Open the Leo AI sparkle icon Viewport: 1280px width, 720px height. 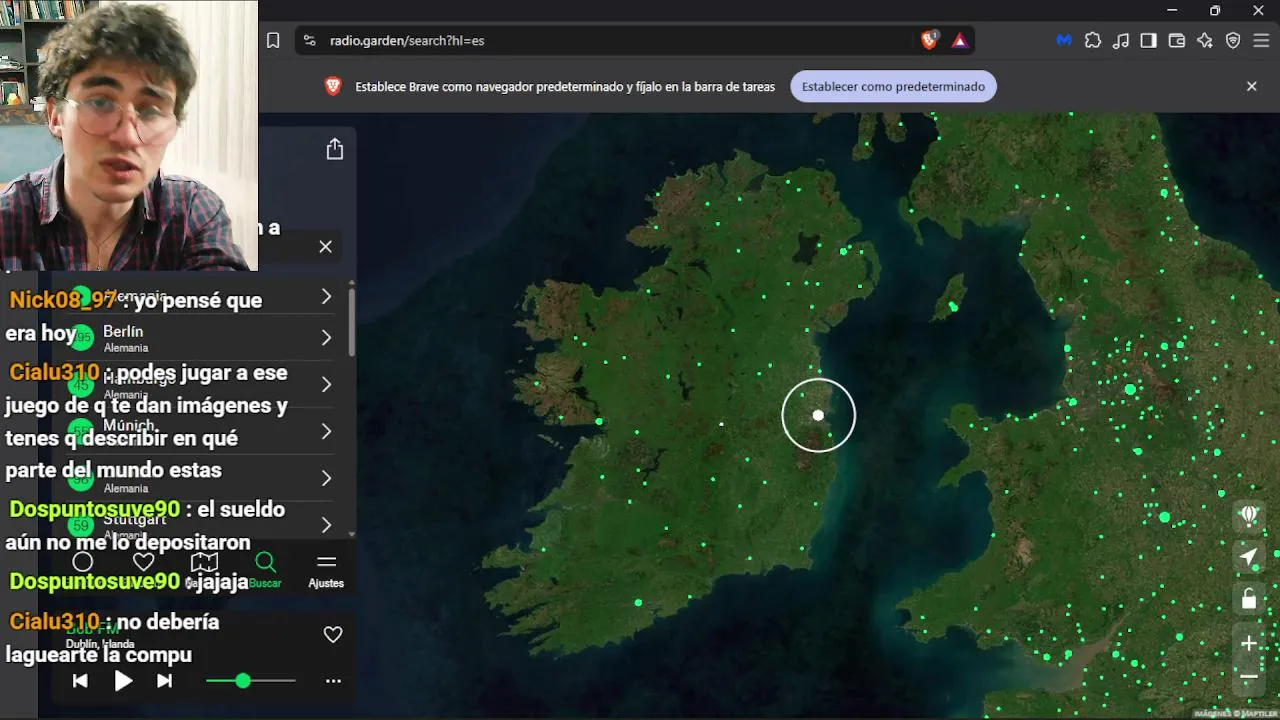click(1205, 40)
